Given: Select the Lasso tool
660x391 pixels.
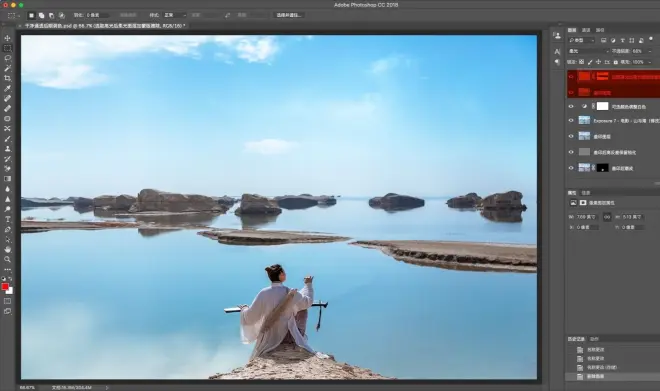Looking at the screenshot, I should 8,58.
